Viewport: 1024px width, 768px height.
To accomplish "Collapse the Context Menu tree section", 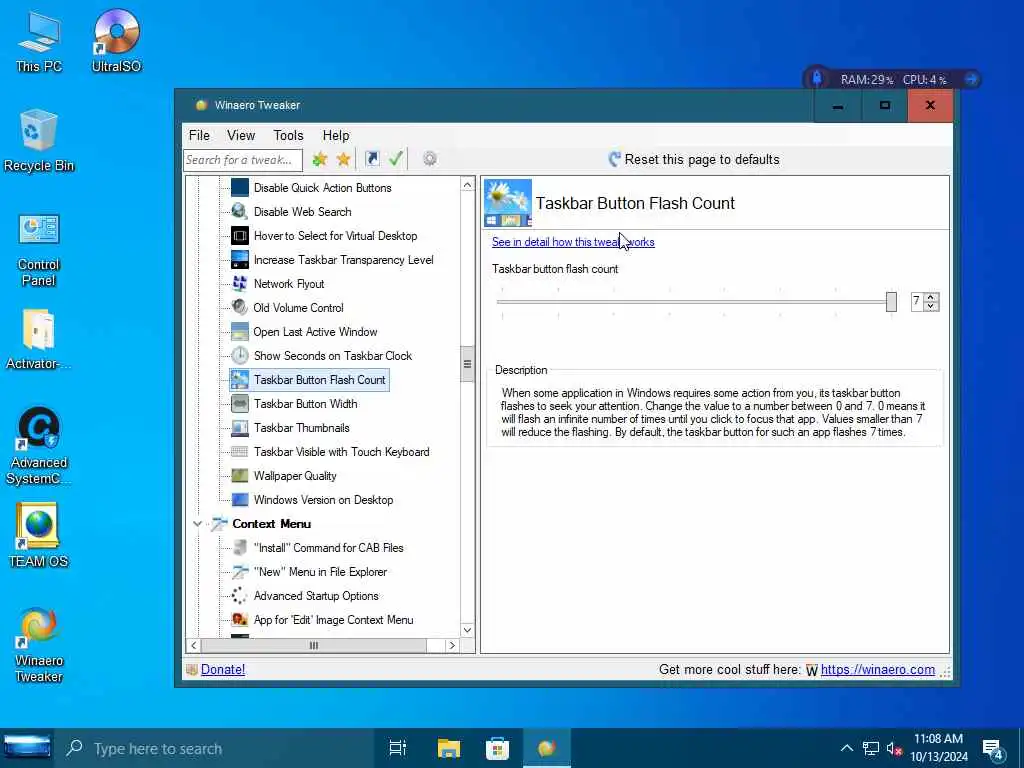I will click(197, 524).
